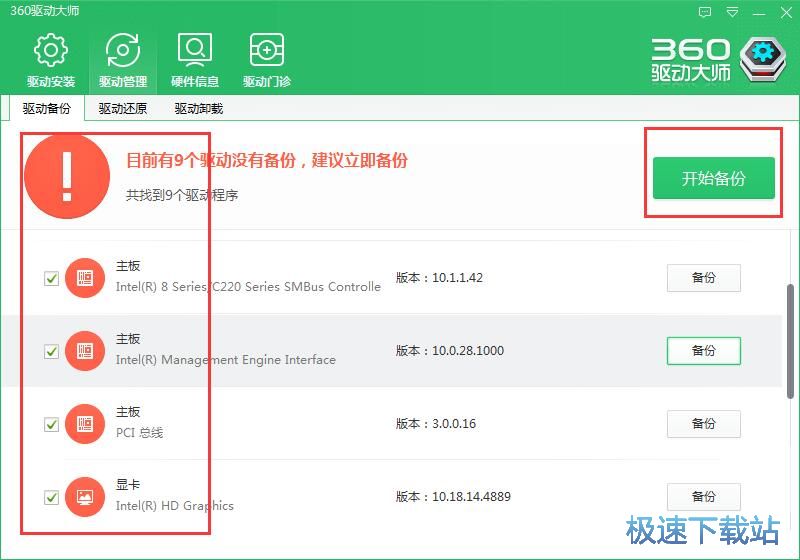Click the feedback chat bubble icon in the title bar
Image resolution: width=800 pixels, height=560 pixels.
point(705,12)
